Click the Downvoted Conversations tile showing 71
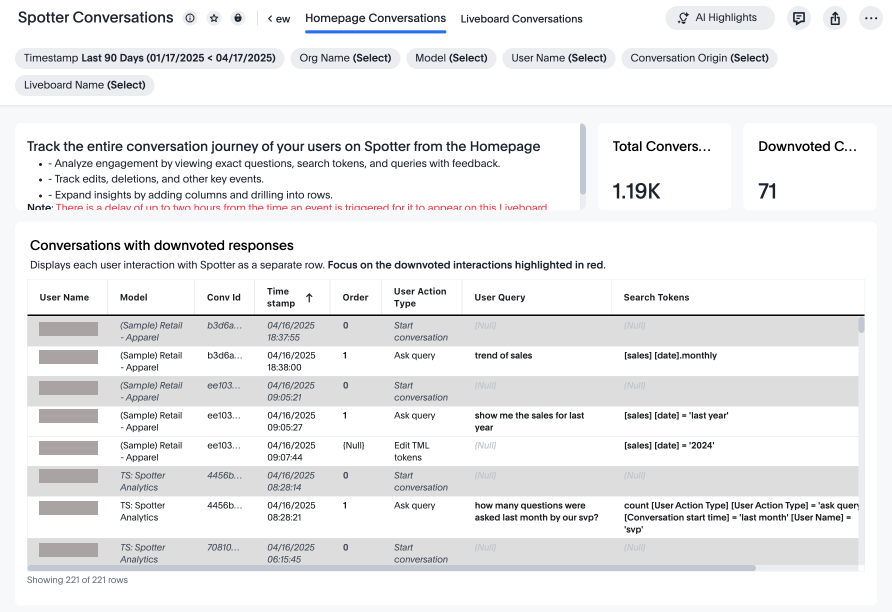892x612 pixels. pyautogui.click(x=808, y=167)
